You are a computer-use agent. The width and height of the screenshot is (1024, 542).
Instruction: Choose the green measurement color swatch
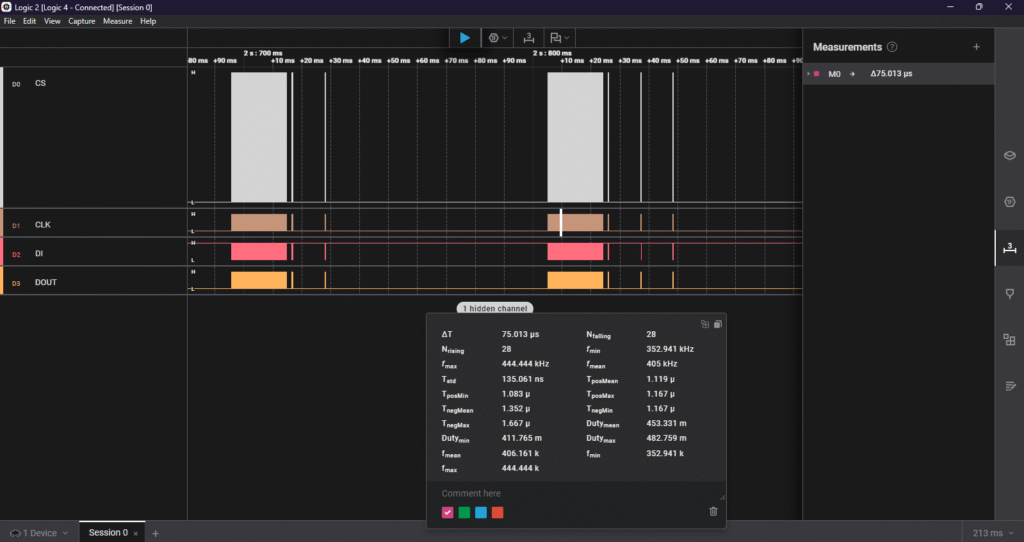pyautogui.click(x=464, y=513)
